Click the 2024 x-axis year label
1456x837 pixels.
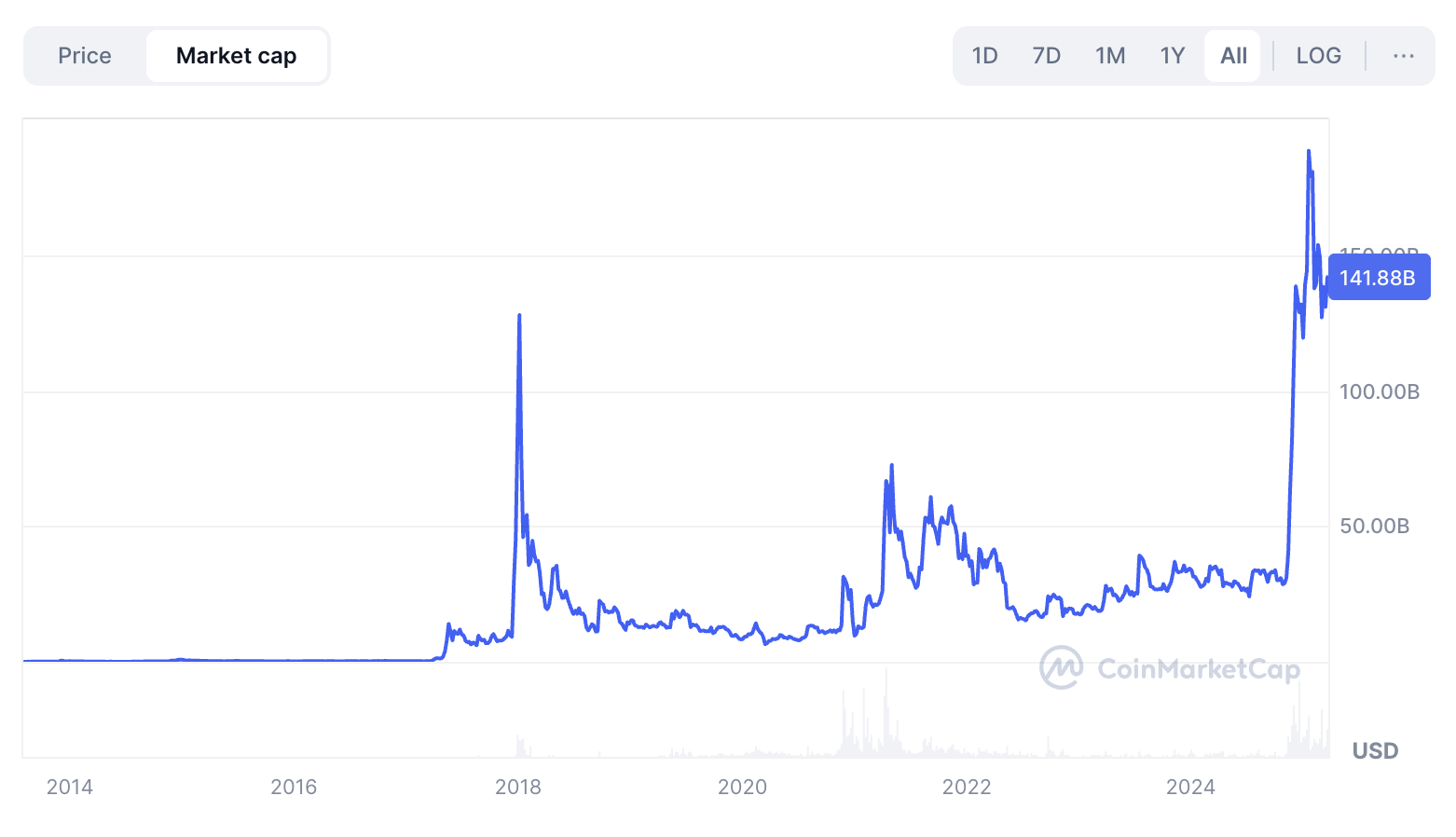coord(1190,787)
